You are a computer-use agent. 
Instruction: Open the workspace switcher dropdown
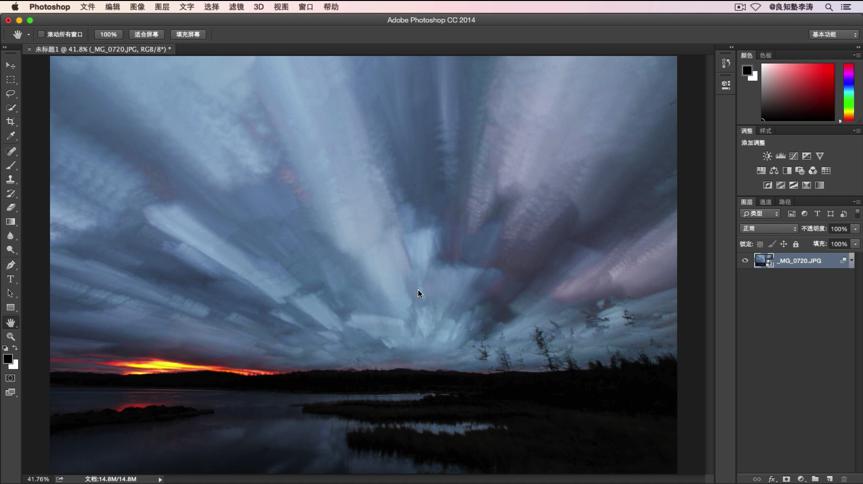tap(834, 34)
